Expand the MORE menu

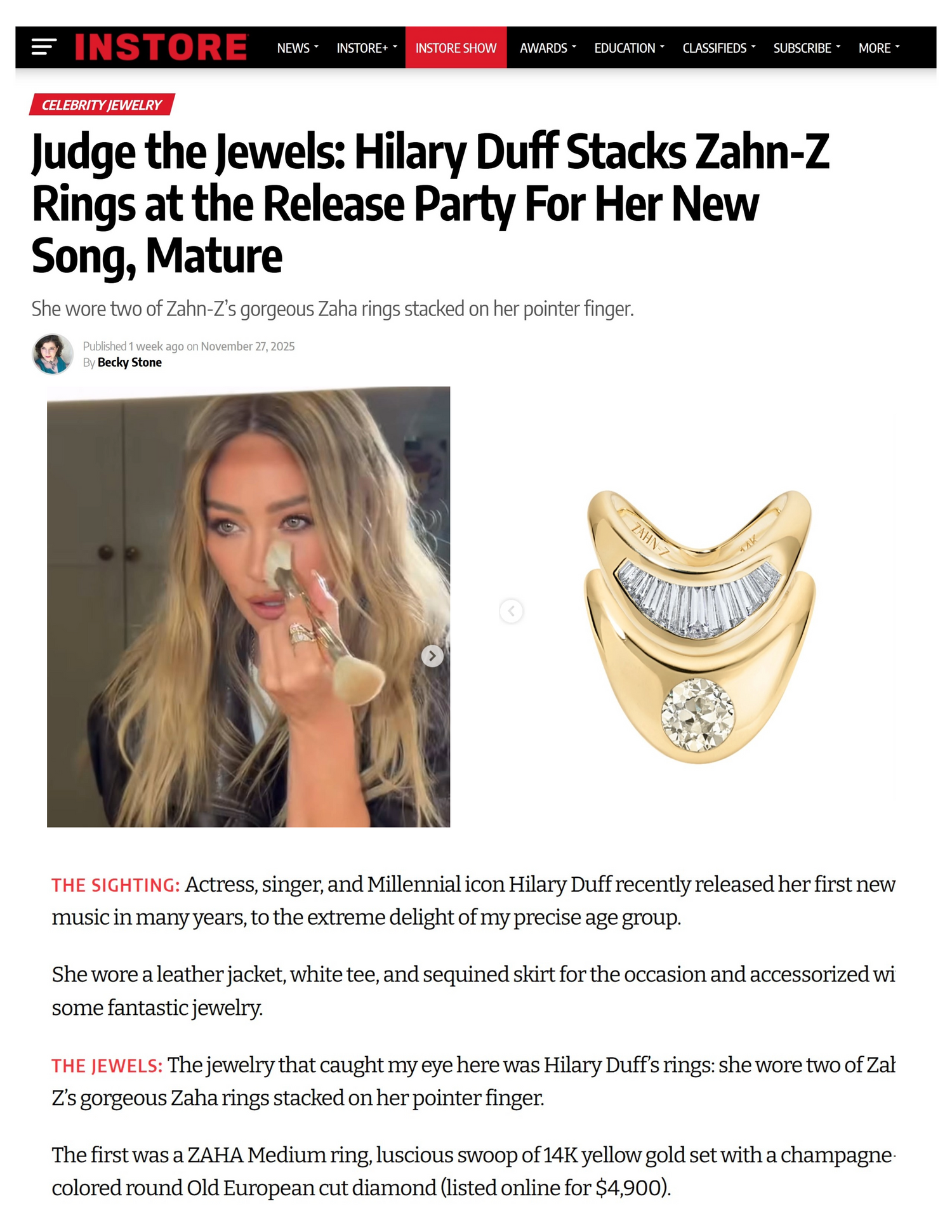pyautogui.click(x=879, y=48)
